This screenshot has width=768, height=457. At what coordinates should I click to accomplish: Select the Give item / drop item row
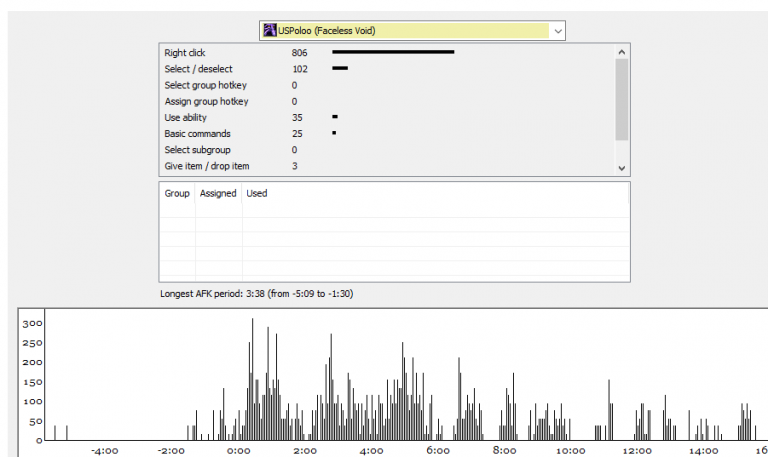pos(387,166)
